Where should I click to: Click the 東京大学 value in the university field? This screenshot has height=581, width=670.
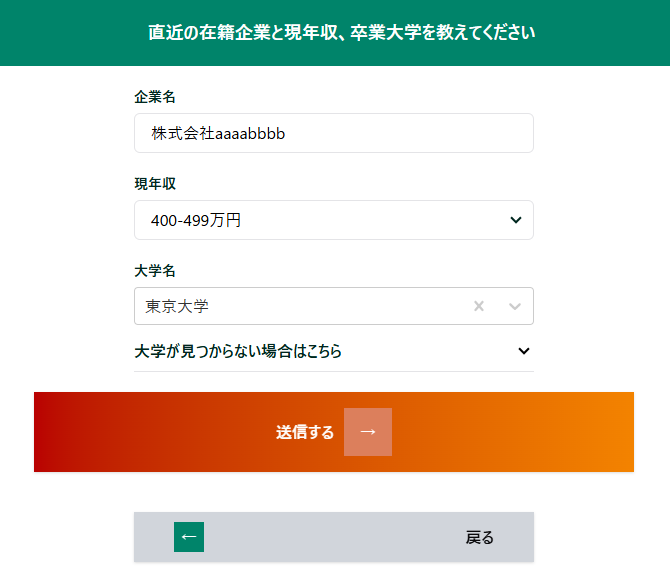click(177, 306)
